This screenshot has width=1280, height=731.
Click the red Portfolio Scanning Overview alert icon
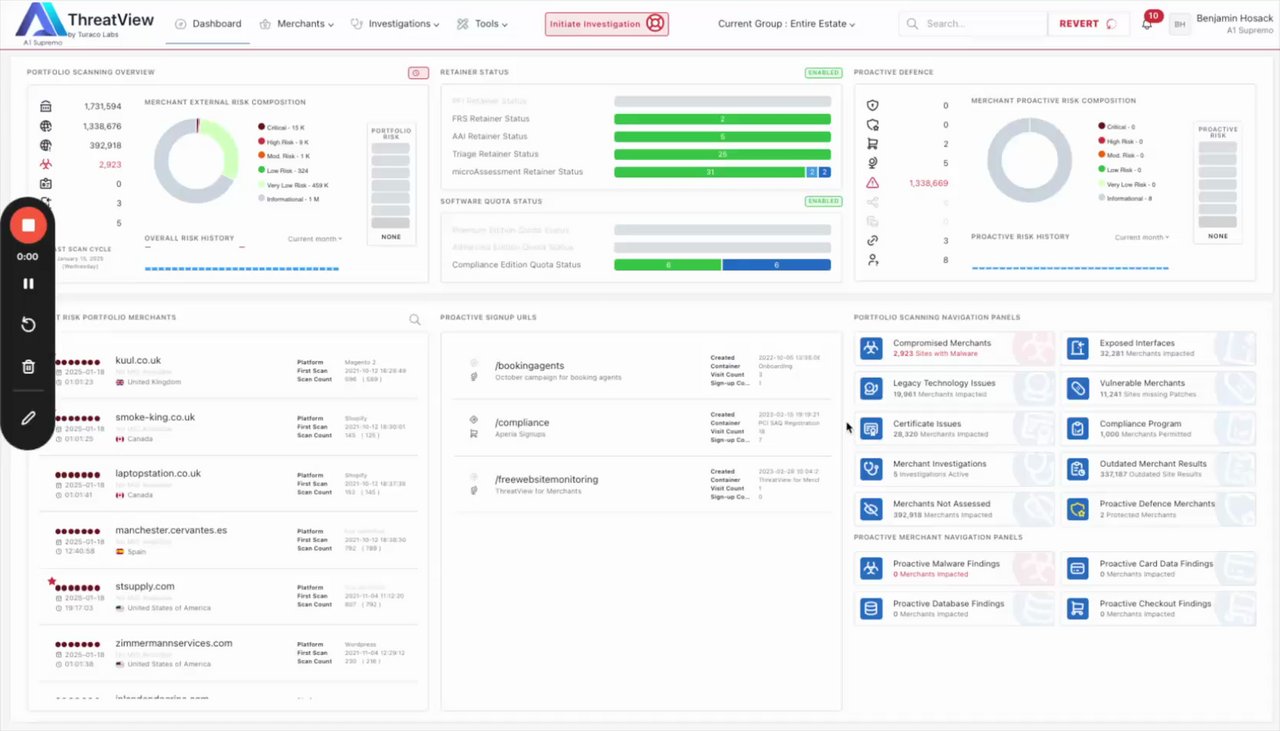pos(418,73)
